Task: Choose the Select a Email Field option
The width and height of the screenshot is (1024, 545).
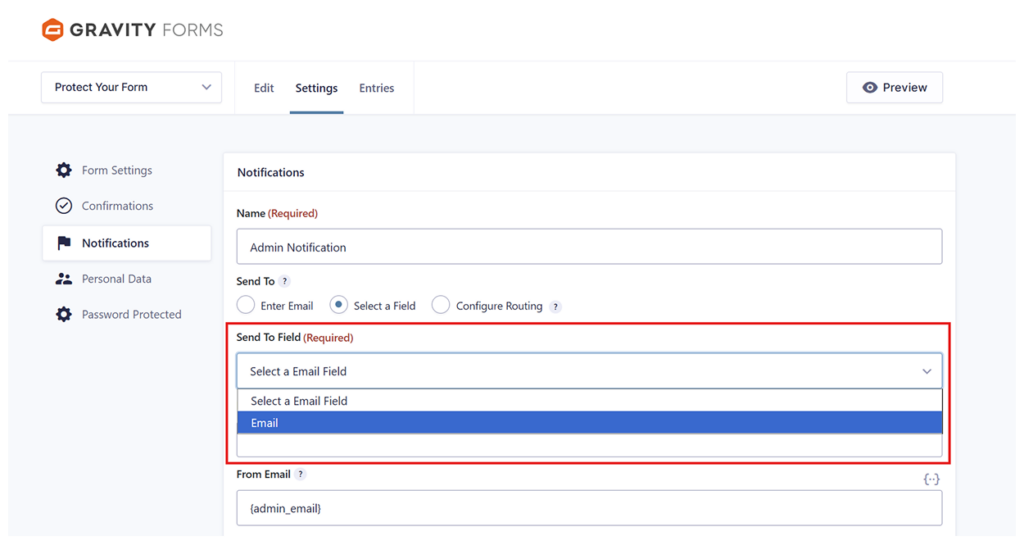Action: point(589,401)
